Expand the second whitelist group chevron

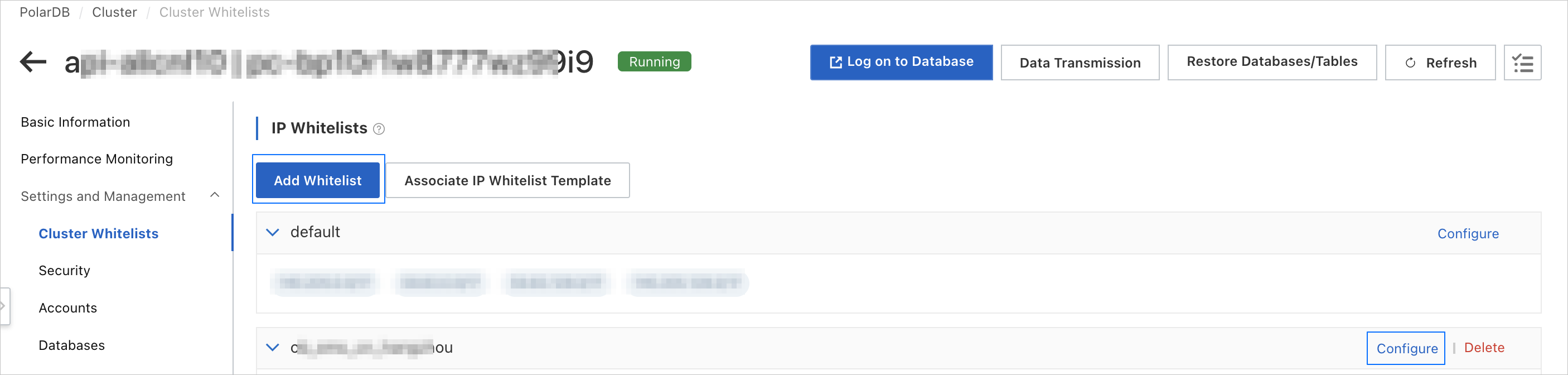point(273,347)
